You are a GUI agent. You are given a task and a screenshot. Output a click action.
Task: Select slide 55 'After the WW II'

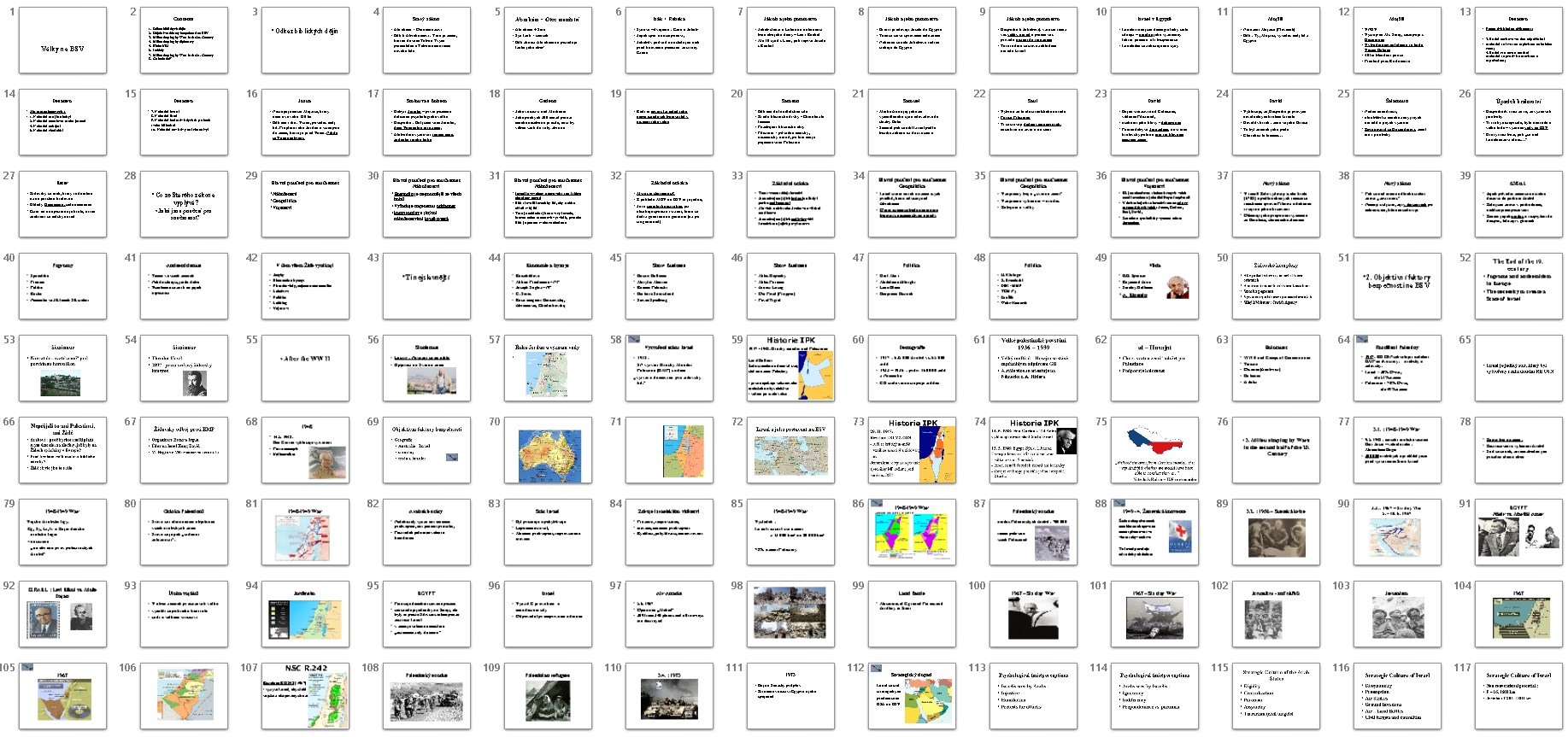click(x=305, y=368)
